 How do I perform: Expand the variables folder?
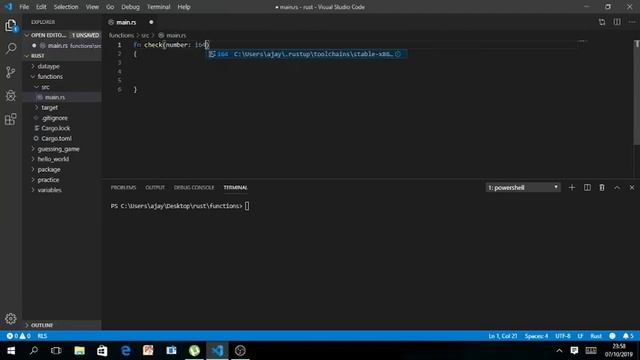pyautogui.click(x=49, y=190)
